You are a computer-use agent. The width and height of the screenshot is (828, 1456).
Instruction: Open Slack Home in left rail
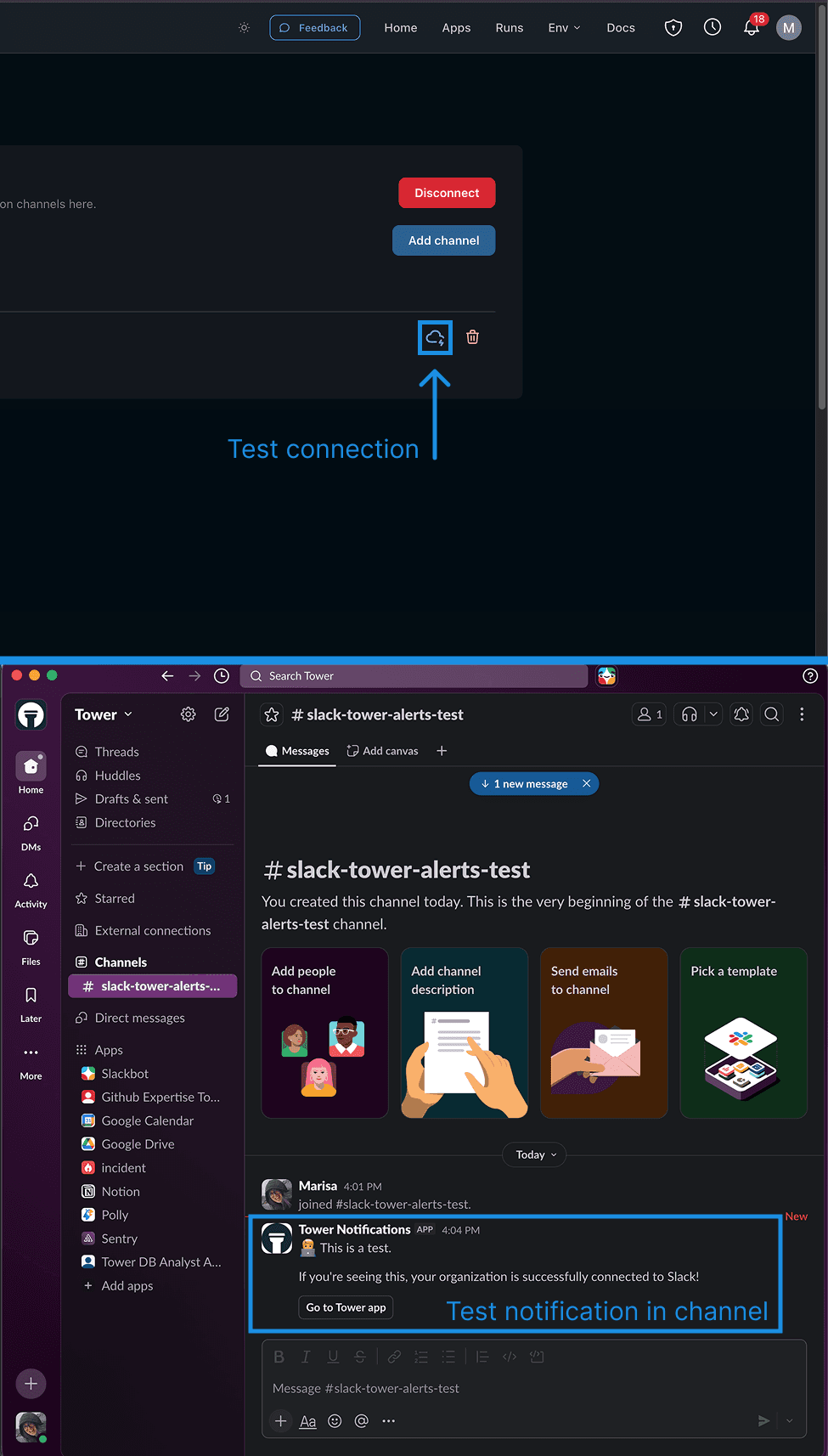pos(31,773)
